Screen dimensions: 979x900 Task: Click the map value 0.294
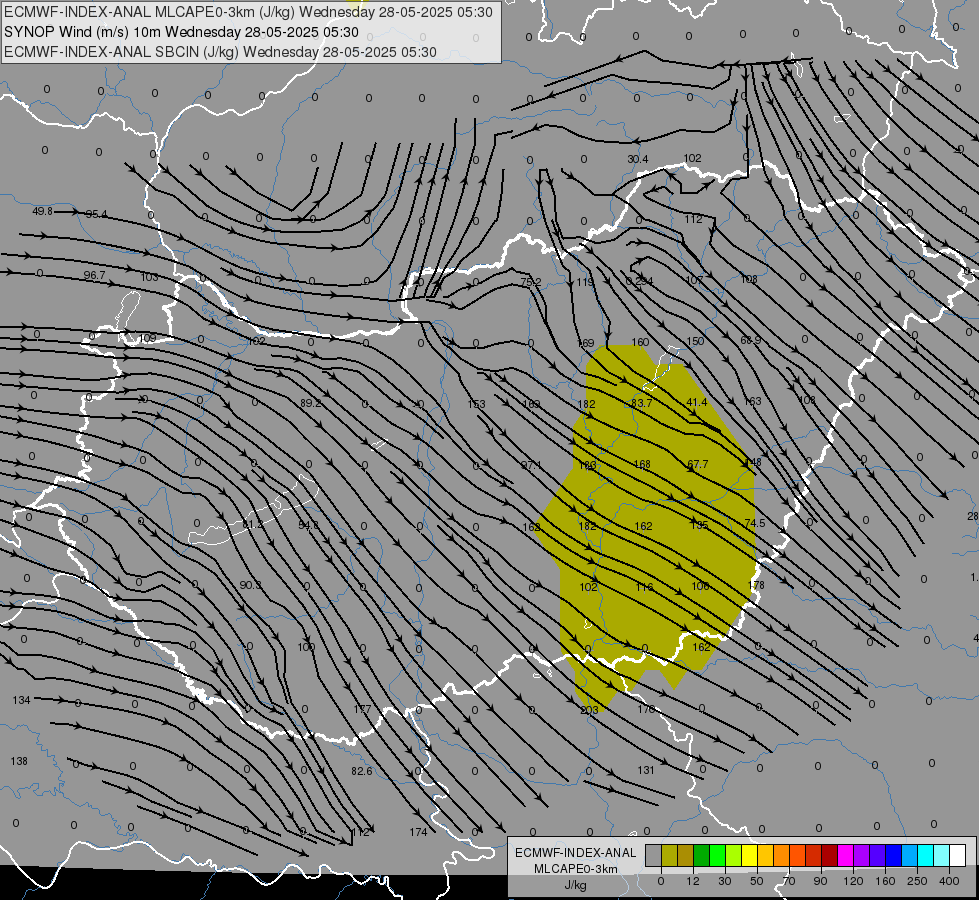(x=639, y=281)
